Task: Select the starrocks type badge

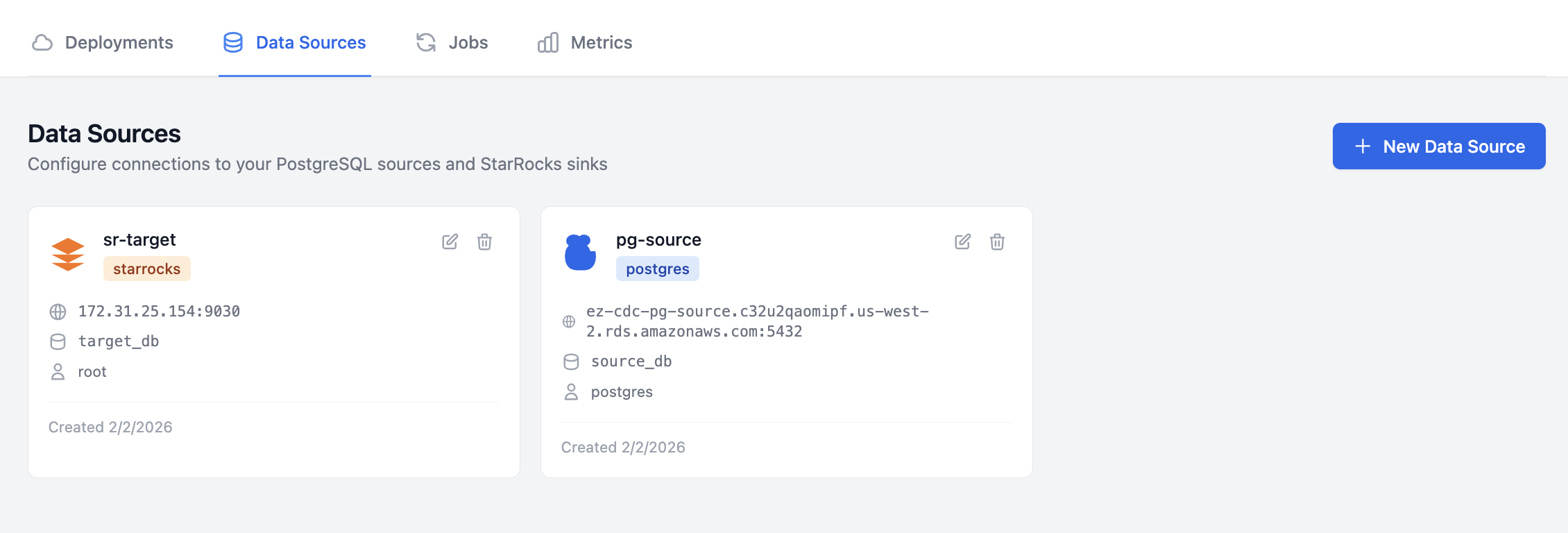Action: [x=146, y=269]
